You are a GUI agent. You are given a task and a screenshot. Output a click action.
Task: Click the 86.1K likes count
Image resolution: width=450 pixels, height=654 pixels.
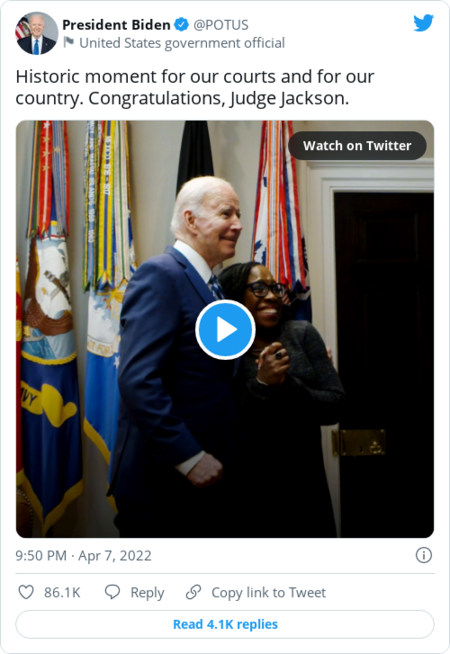click(x=62, y=592)
